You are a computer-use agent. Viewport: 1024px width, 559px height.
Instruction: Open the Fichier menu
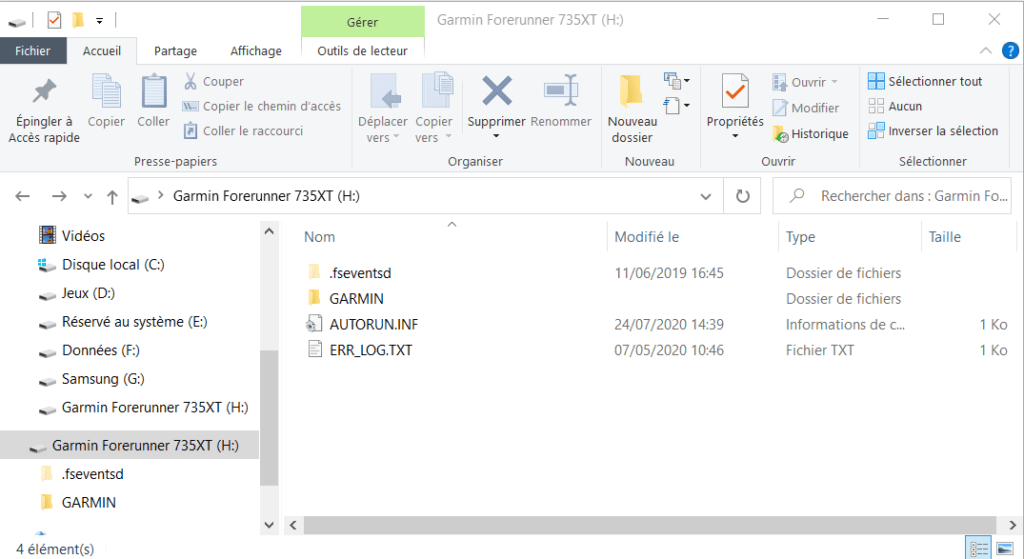33,51
